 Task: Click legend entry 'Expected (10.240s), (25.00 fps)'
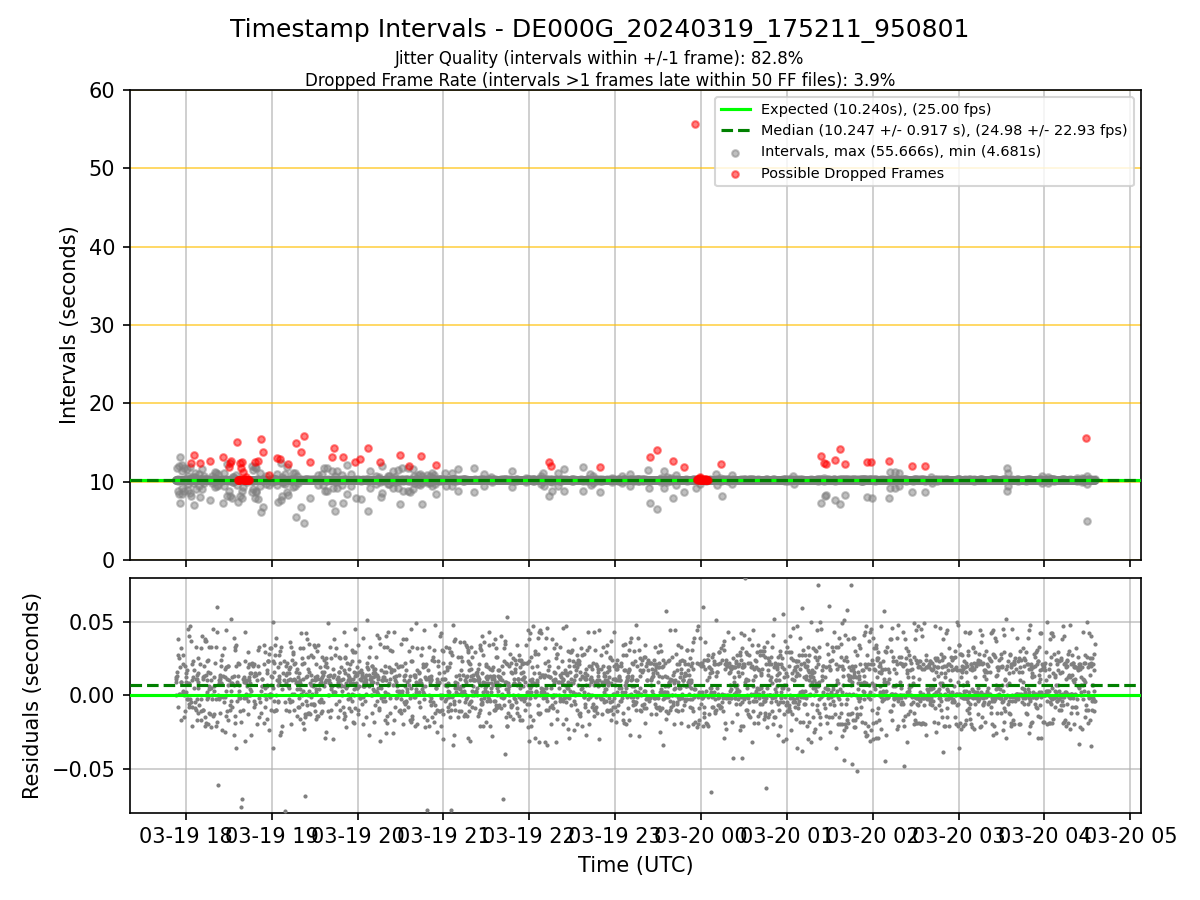click(876, 109)
